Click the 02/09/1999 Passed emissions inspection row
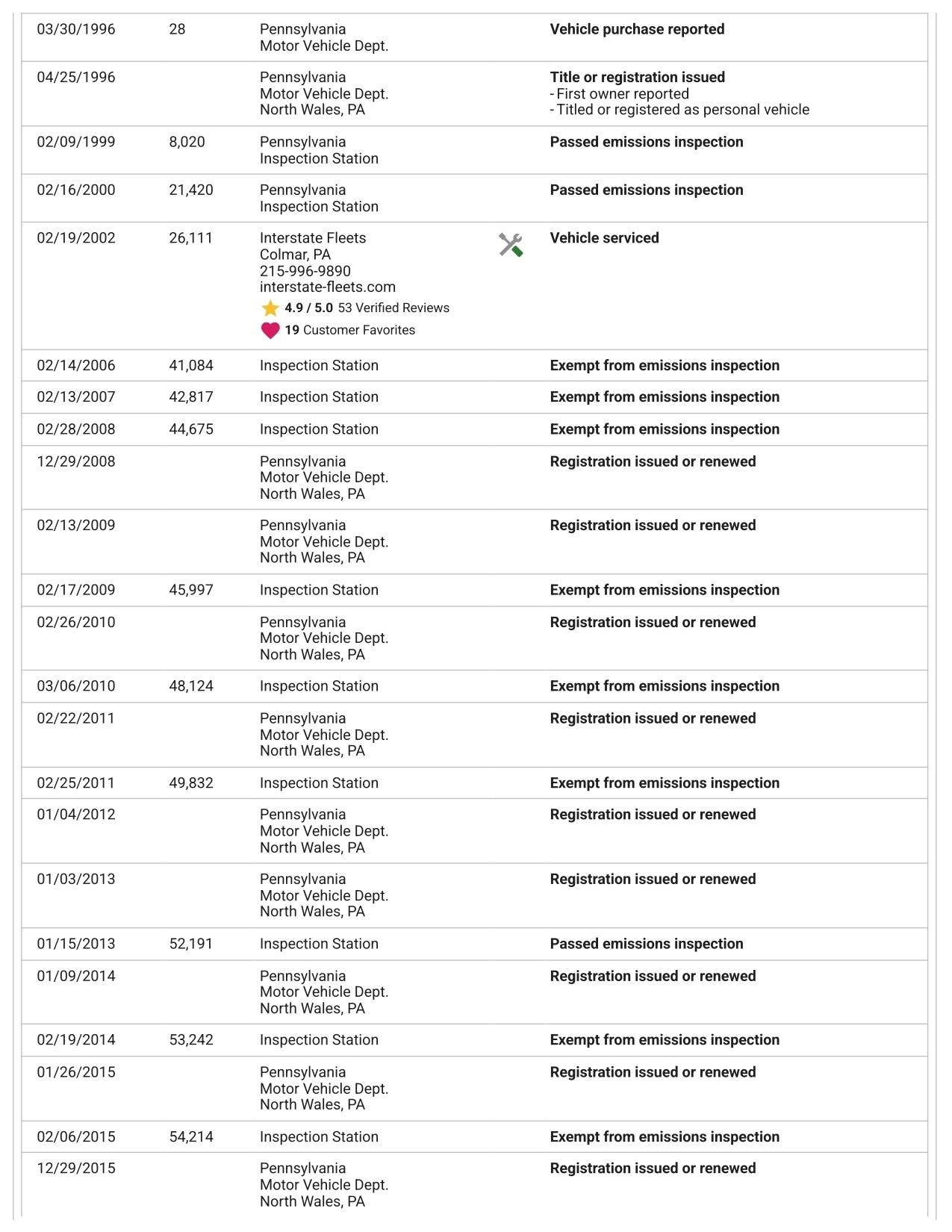952x1232 pixels. [475, 150]
